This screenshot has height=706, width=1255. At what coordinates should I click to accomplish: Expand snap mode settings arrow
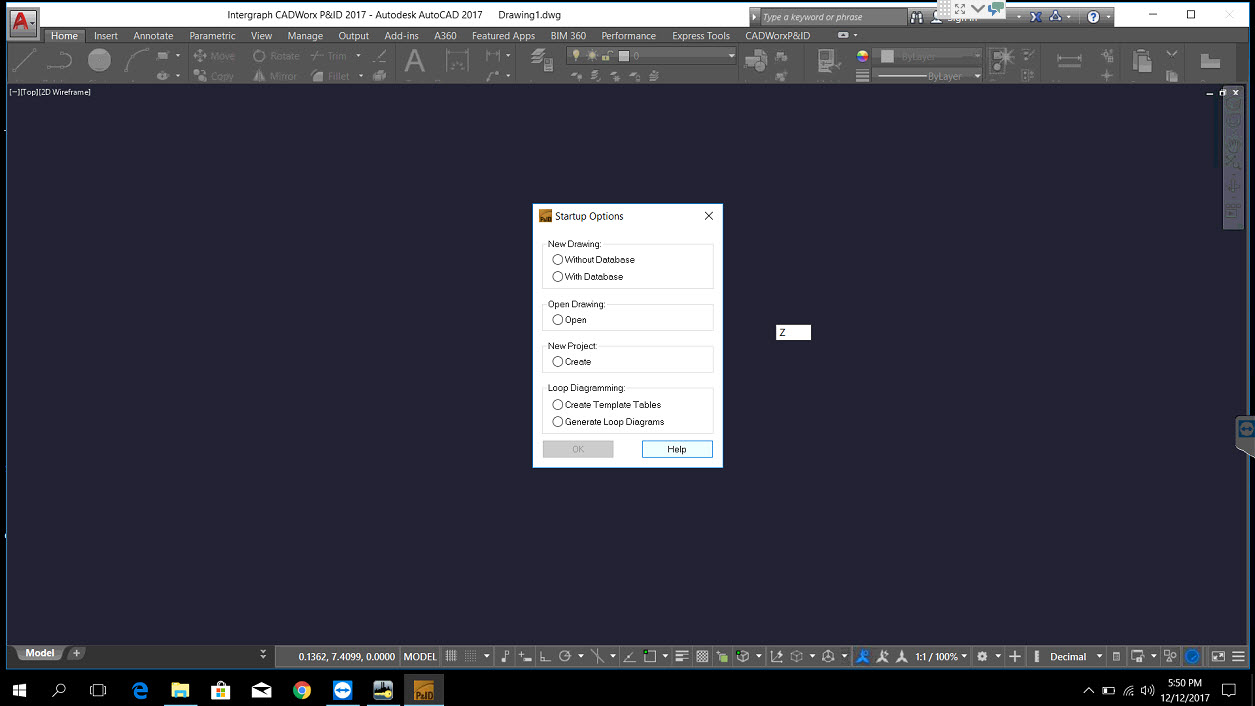(487, 657)
